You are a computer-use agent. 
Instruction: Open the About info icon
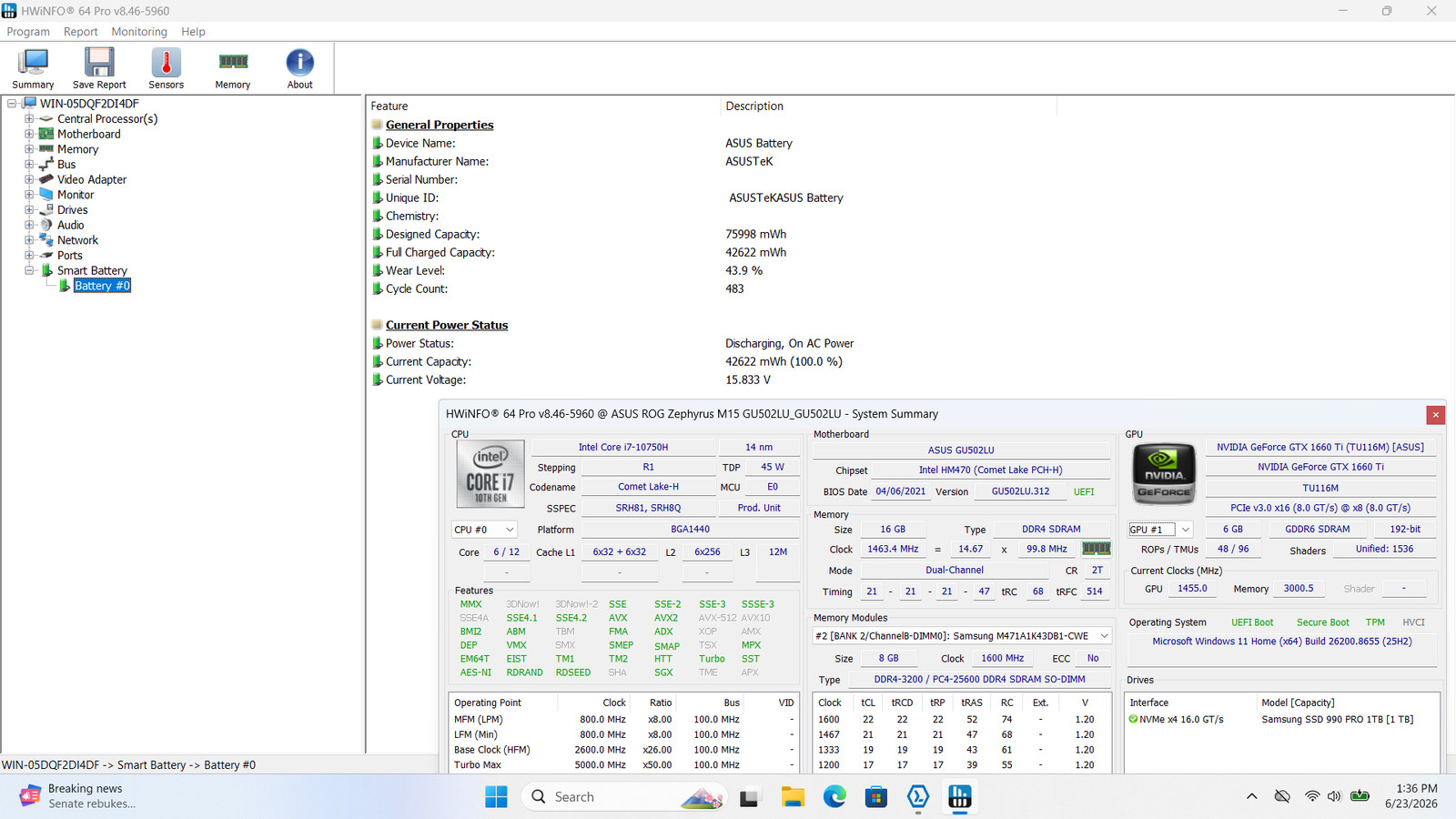click(x=299, y=62)
